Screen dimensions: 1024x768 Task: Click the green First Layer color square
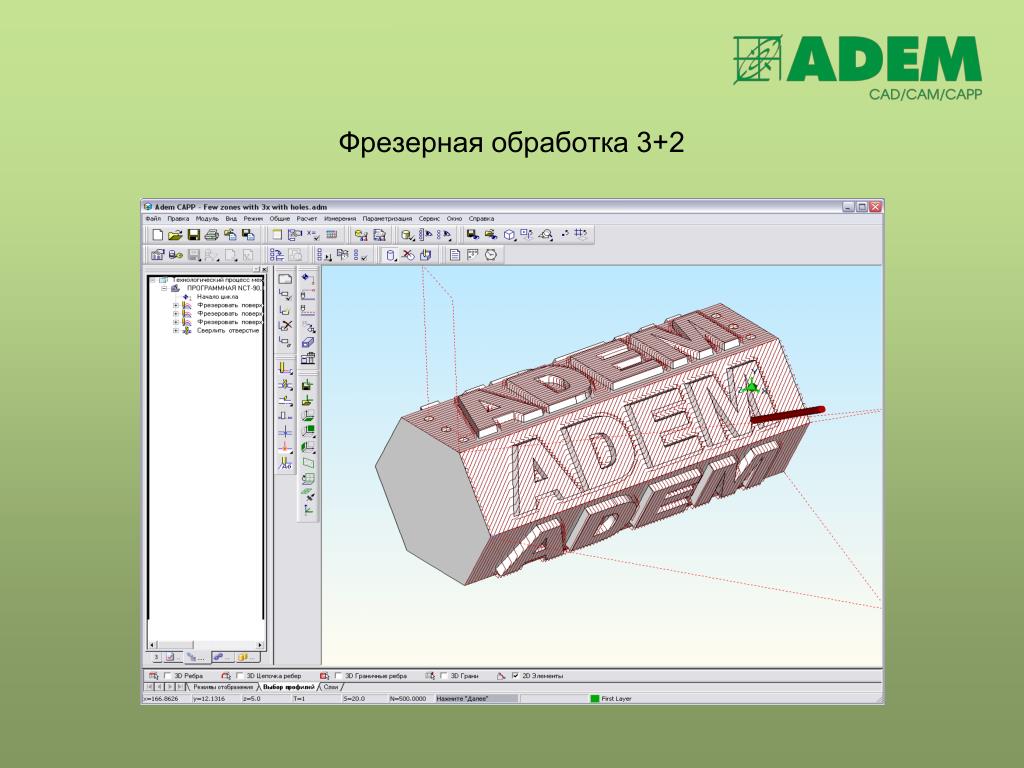point(594,699)
